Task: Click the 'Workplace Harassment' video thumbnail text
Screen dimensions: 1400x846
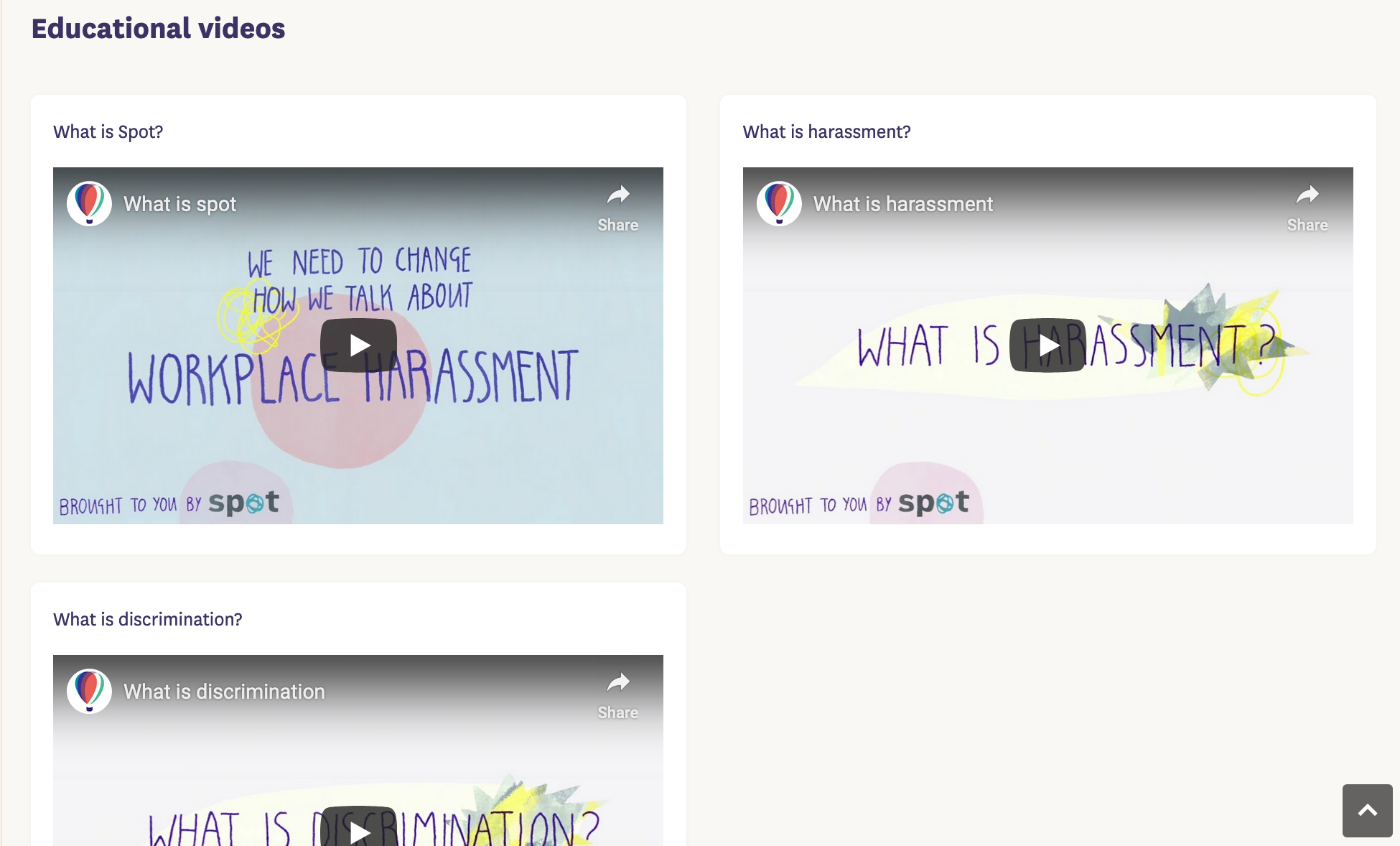Action: [353, 377]
